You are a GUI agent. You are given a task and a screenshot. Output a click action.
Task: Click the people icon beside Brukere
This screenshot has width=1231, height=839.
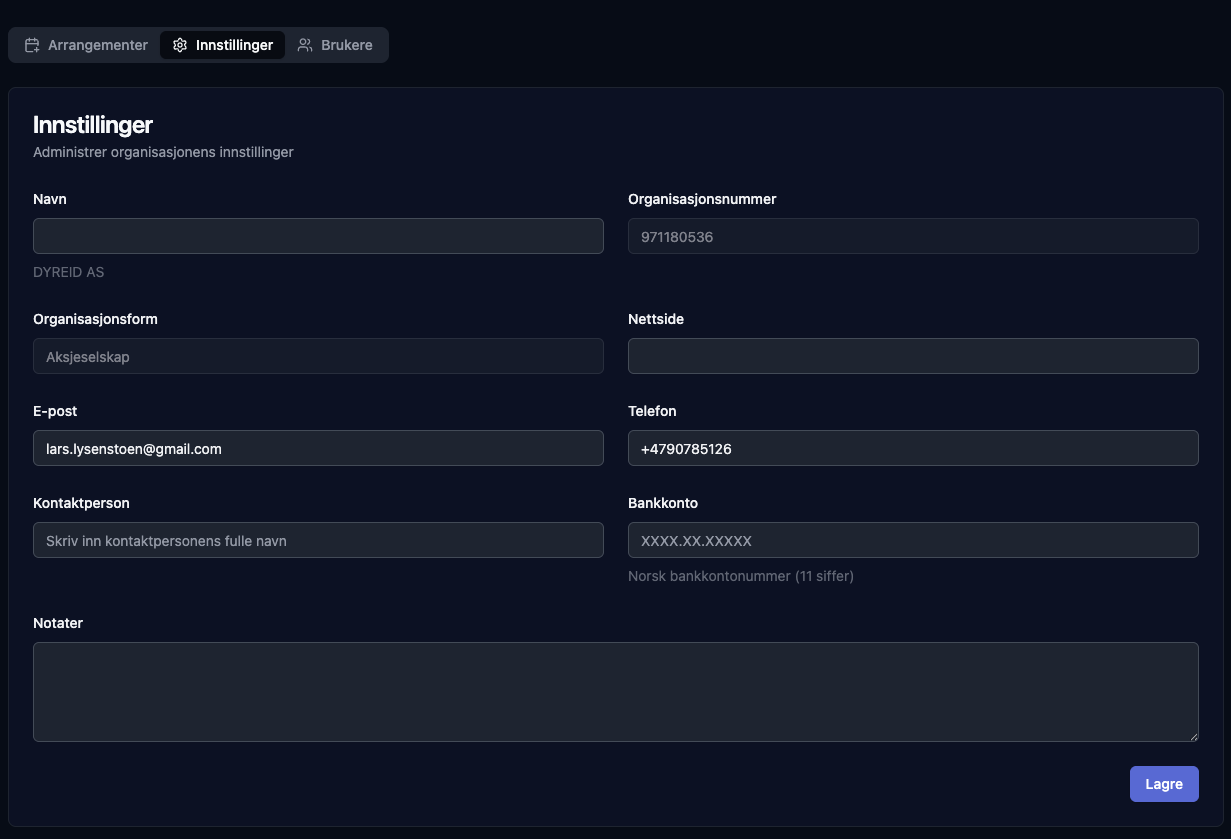(305, 45)
